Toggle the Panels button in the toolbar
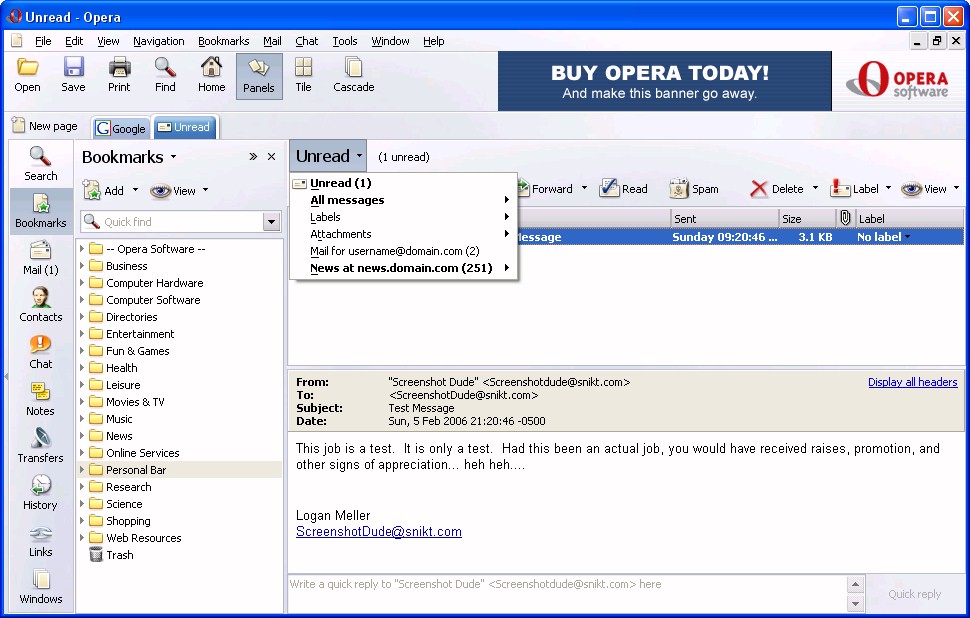970x618 pixels. point(259,75)
